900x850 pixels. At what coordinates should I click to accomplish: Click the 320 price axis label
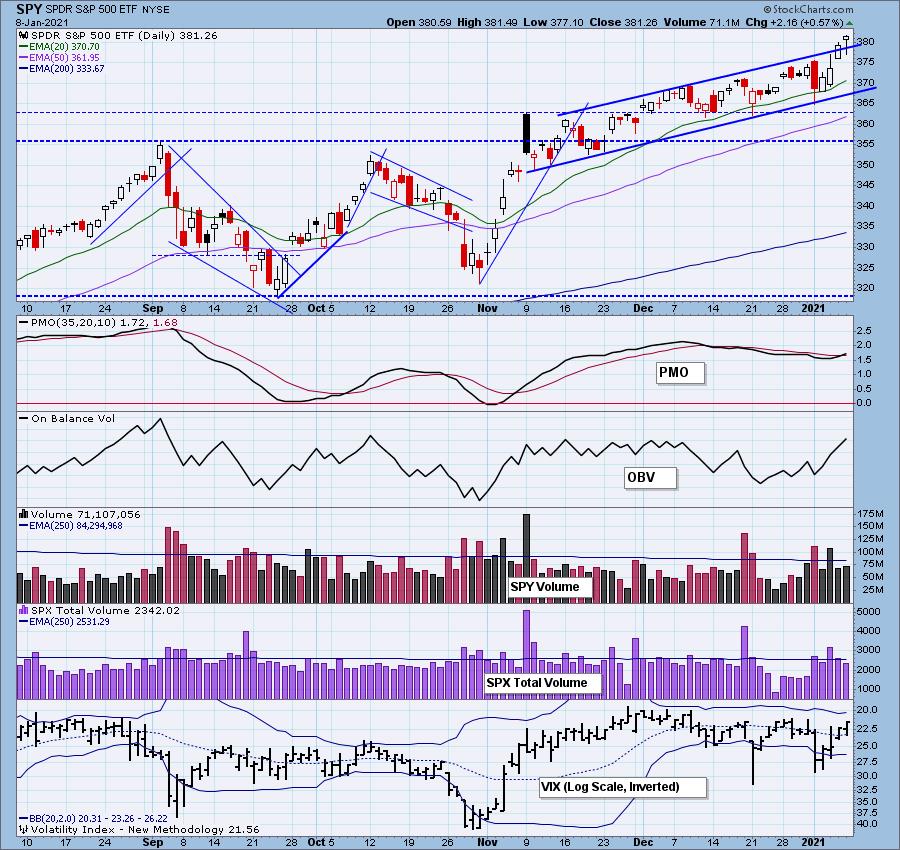click(867, 288)
